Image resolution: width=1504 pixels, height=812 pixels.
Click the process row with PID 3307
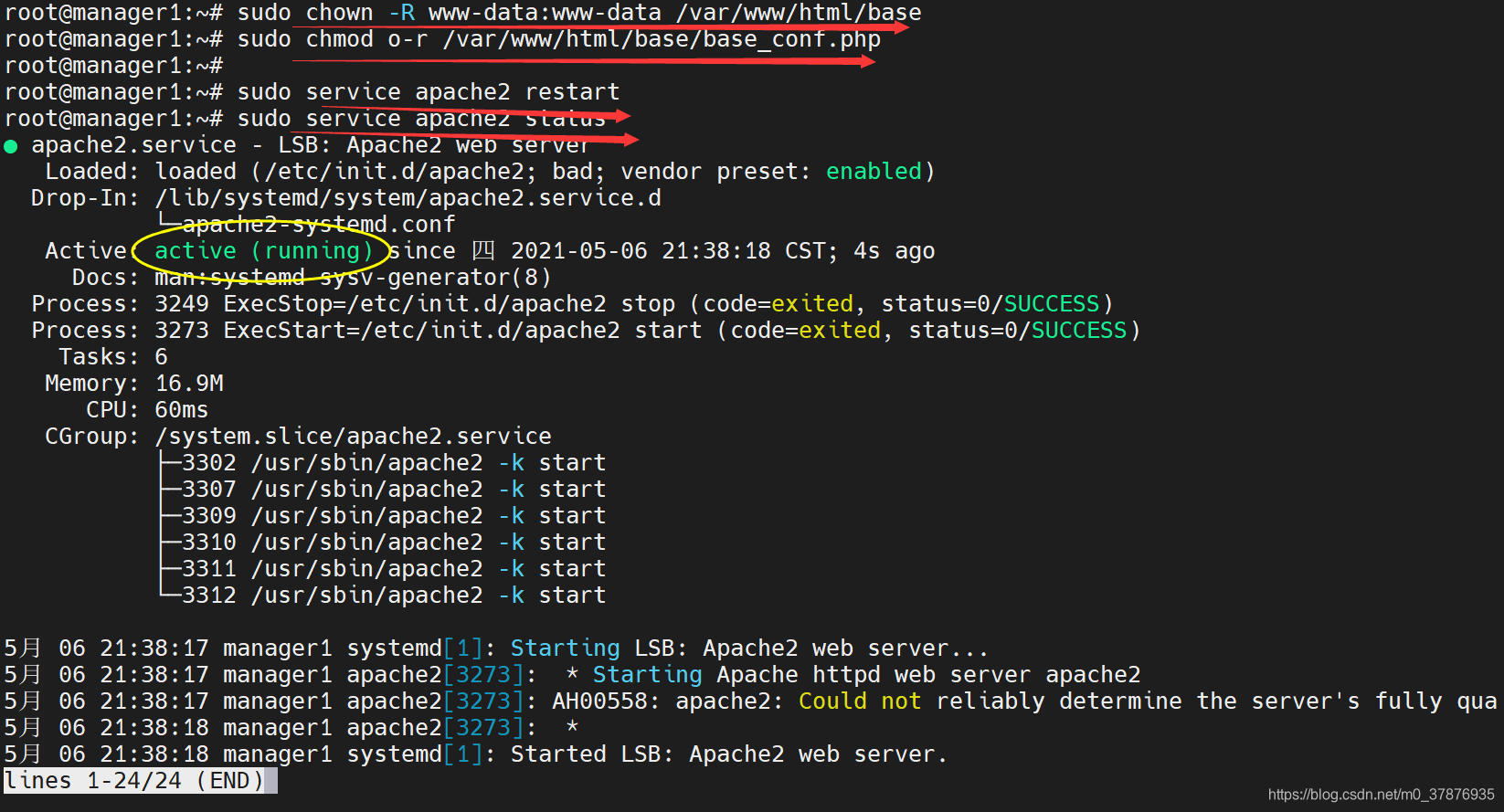383,490
